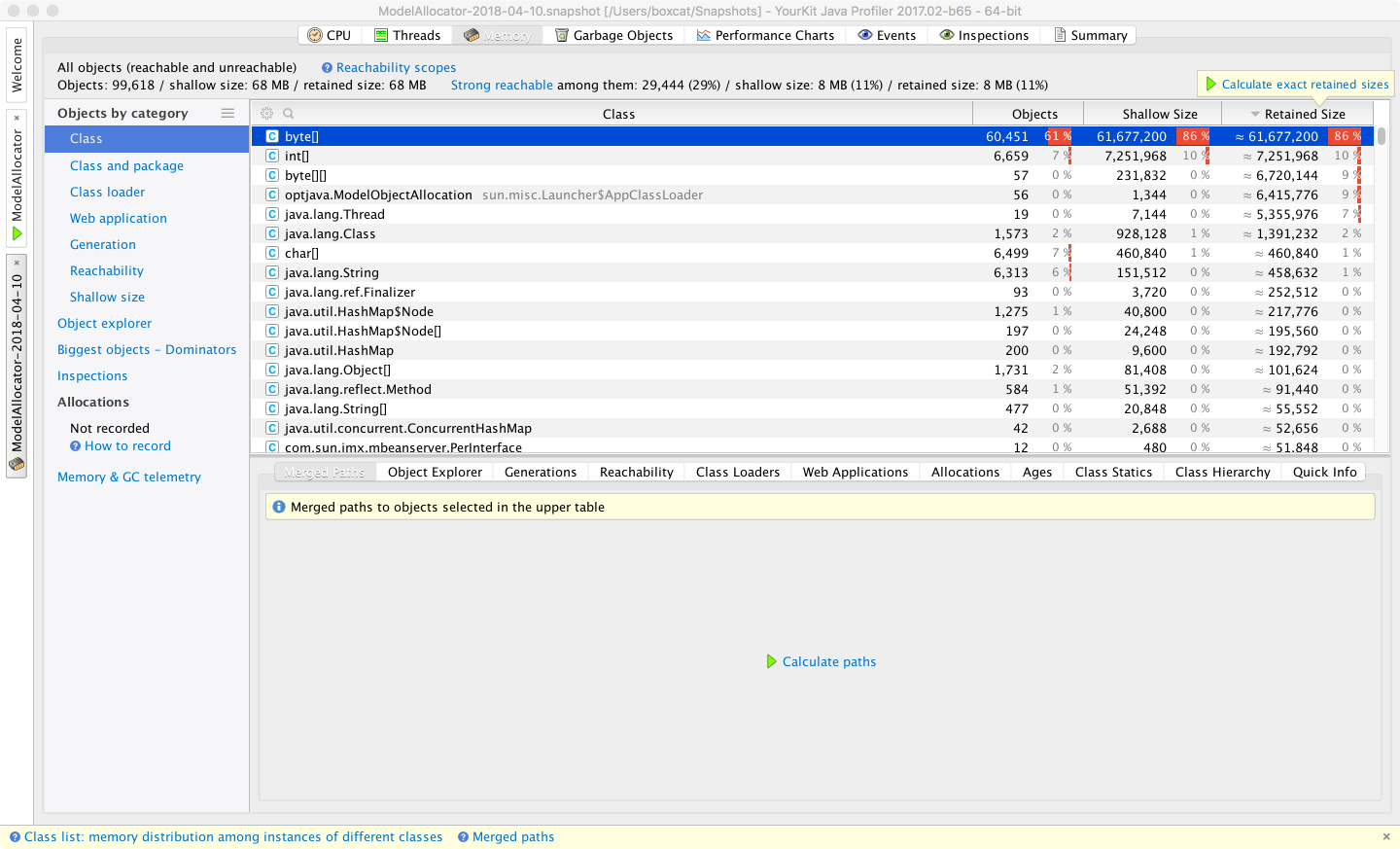This screenshot has width=1400, height=849.
Task: Click the green Calculate paths play icon
Action: coord(772,661)
